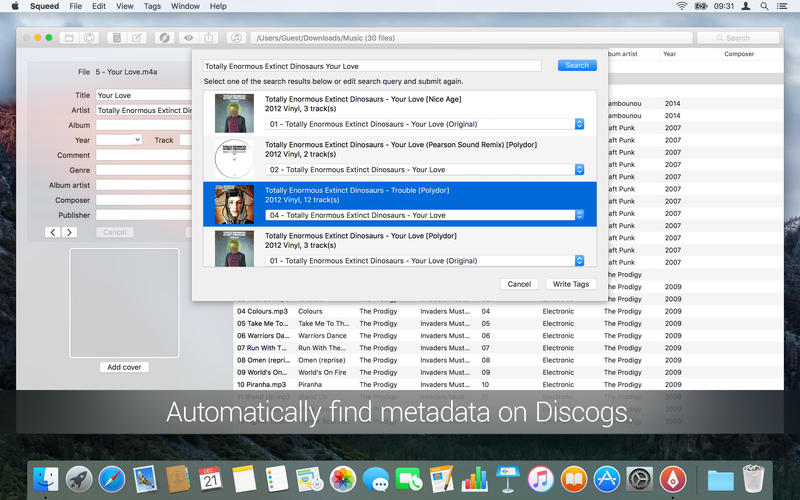This screenshot has height=500, width=800.
Task: Click the calculator-like toolbar icon
Action: [117, 38]
